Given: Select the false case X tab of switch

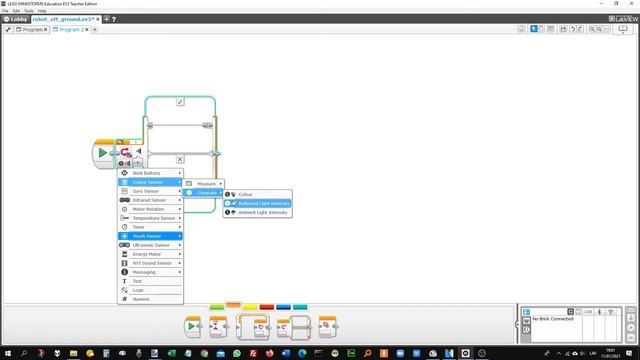Looking at the screenshot, I should [x=180, y=159].
